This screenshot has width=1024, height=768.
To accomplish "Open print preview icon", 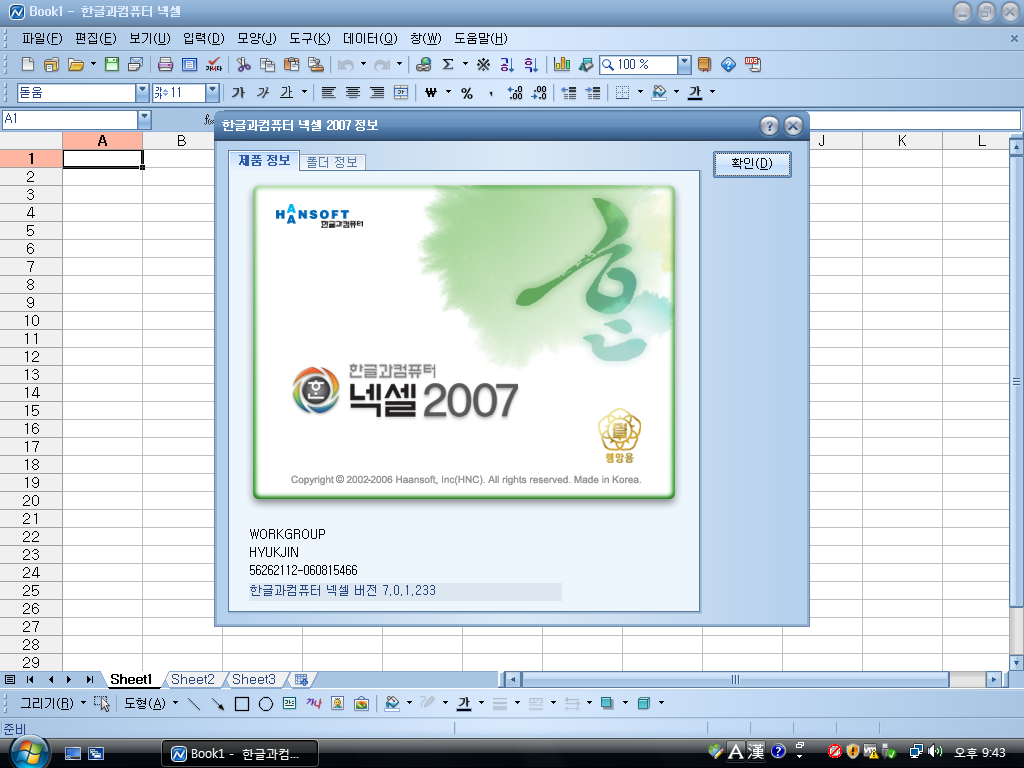I will coord(189,64).
